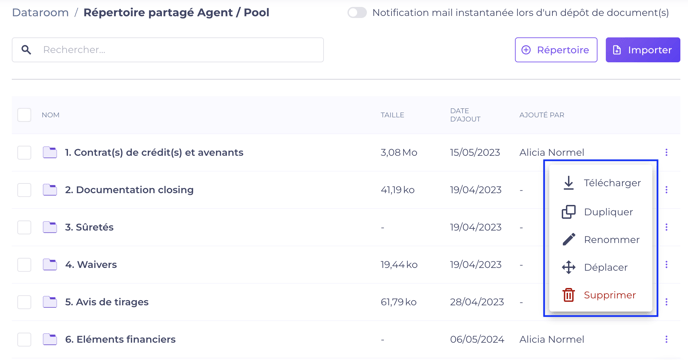Click the duplicate icon beside Dupliquer
Screen dimensions: 688x360
click(569, 212)
